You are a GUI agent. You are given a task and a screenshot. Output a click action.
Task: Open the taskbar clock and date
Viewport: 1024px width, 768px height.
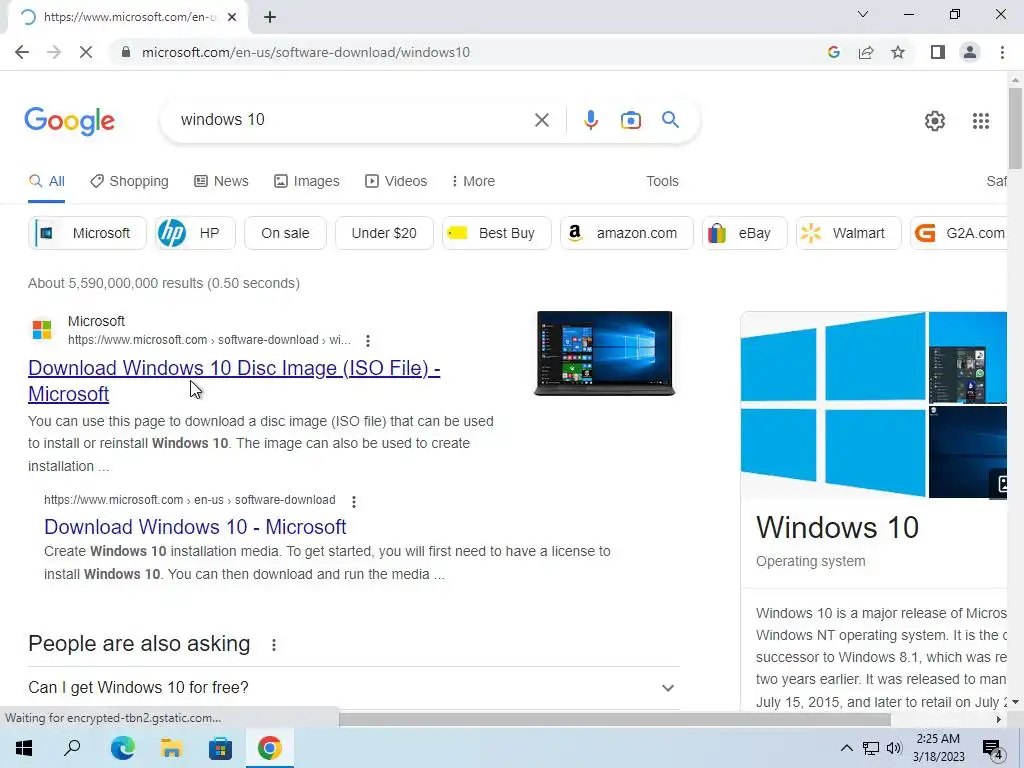pyautogui.click(x=938, y=748)
